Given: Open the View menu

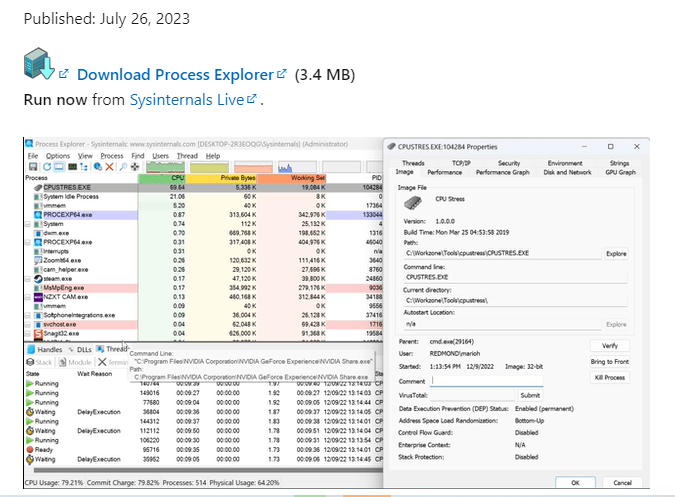Looking at the screenshot, I should [x=85, y=156].
